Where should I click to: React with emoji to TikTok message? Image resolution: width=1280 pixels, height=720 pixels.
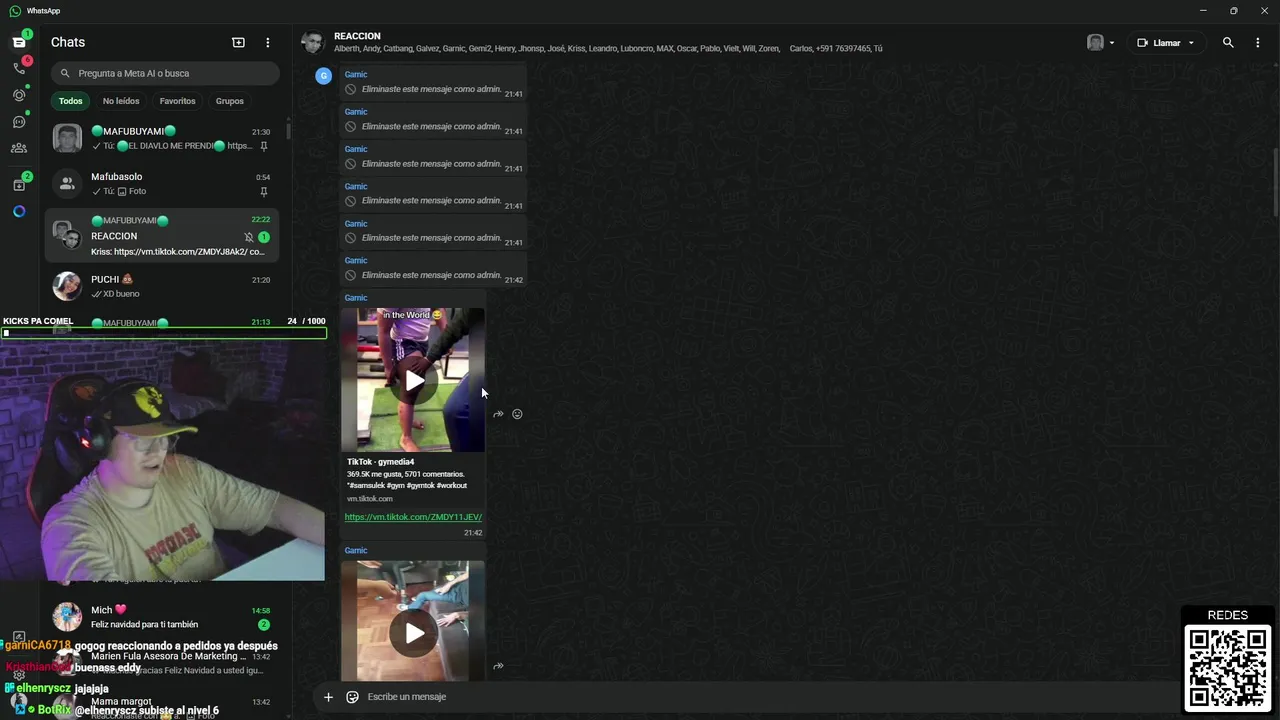tap(517, 414)
